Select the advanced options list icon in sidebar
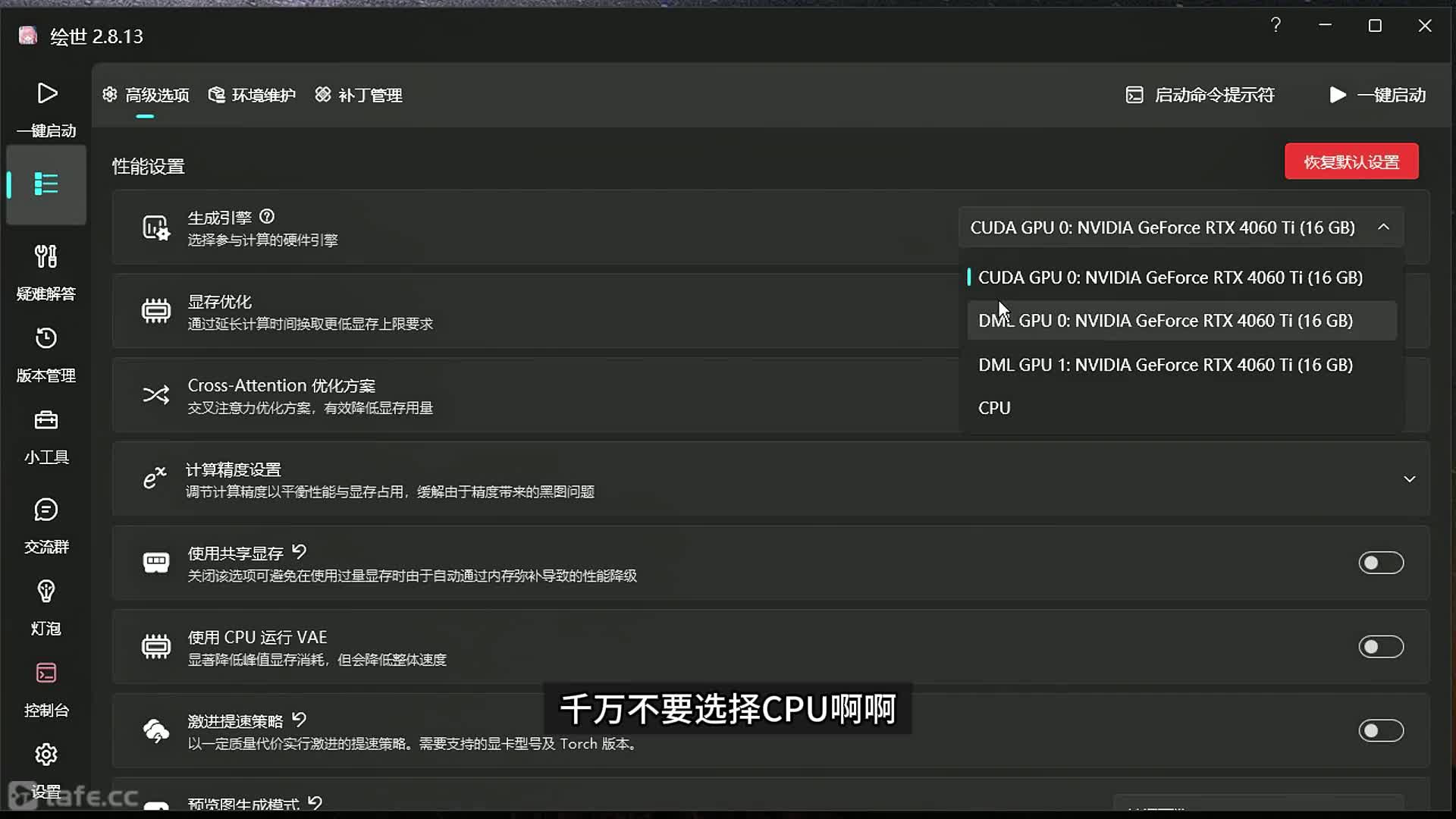1456x819 pixels. [x=46, y=184]
